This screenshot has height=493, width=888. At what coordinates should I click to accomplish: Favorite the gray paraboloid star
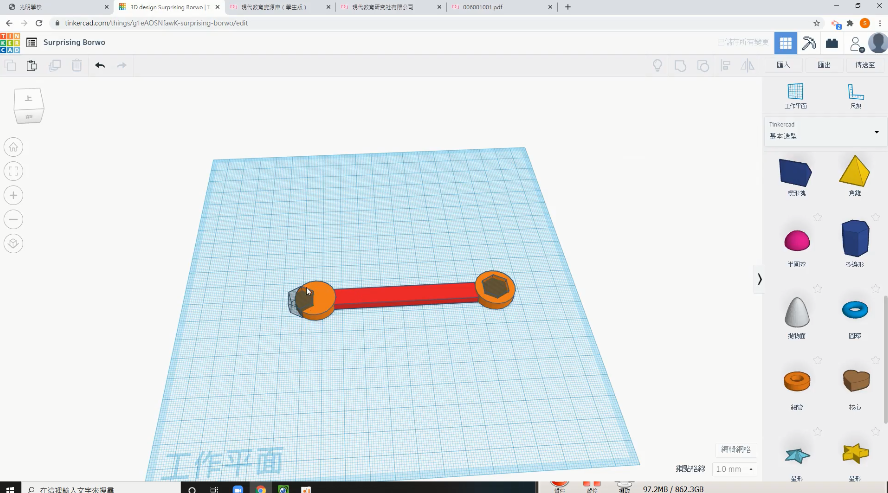pyautogui.click(x=817, y=289)
